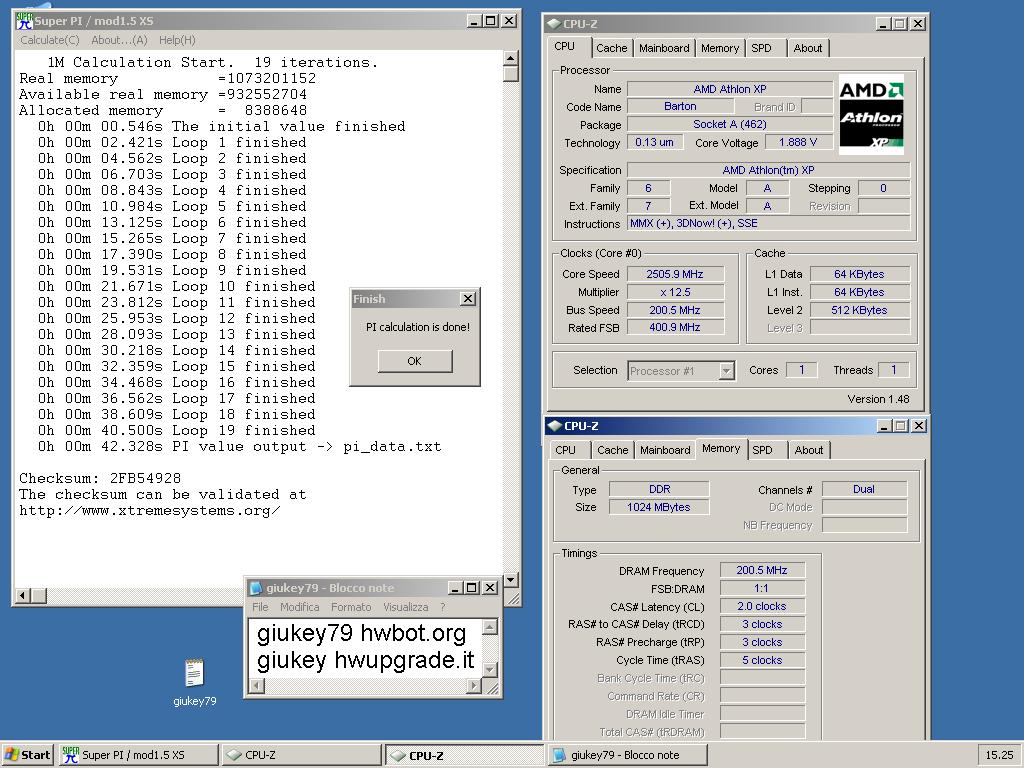The width and height of the screenshot is (1024, 768).
Task: Open the giukey79 desktop text file icon
Action: point(195,673)
